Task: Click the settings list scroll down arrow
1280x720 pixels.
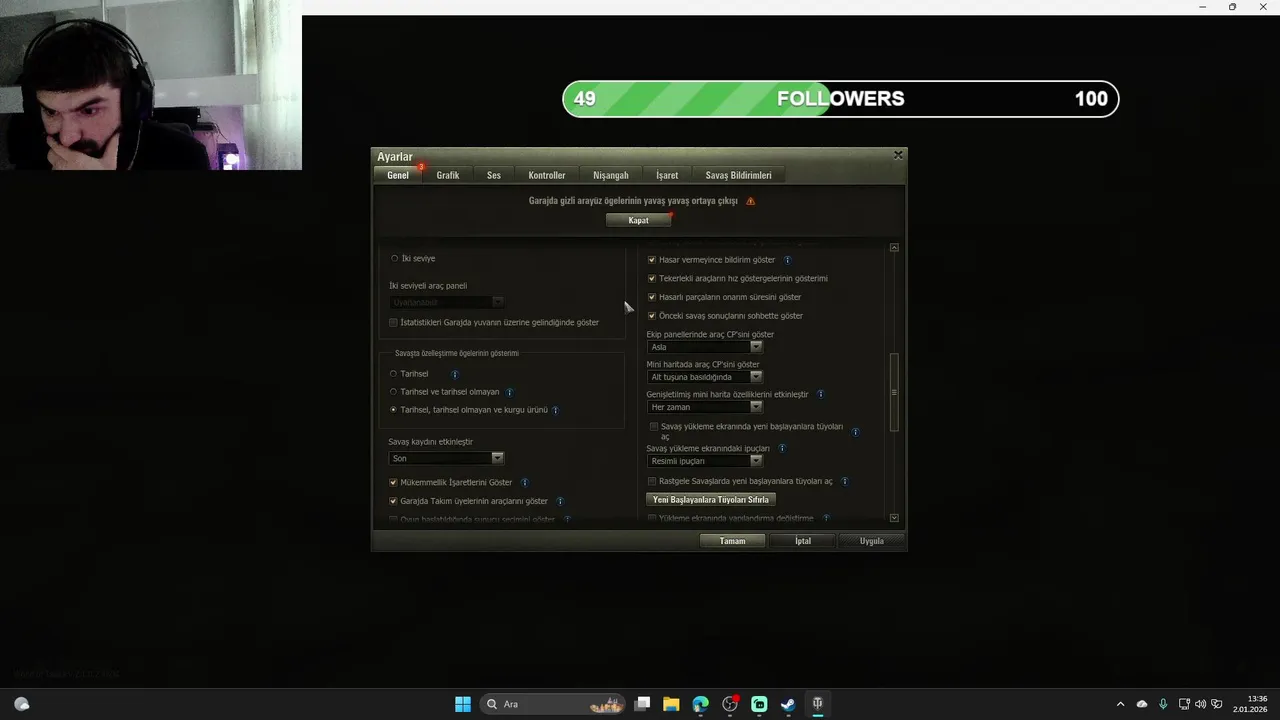Action: (894, 518)
